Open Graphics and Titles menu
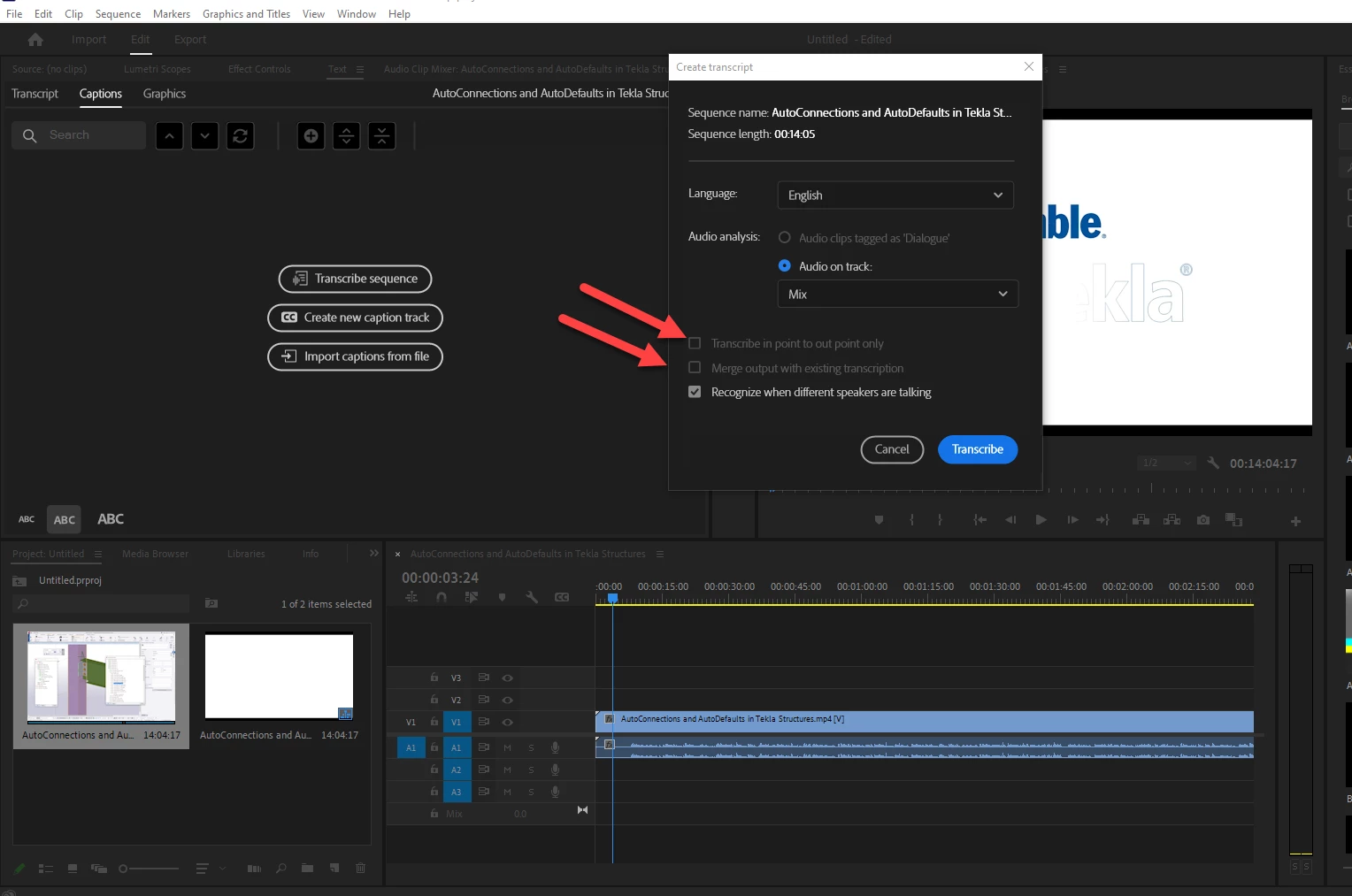 point(246,14)
